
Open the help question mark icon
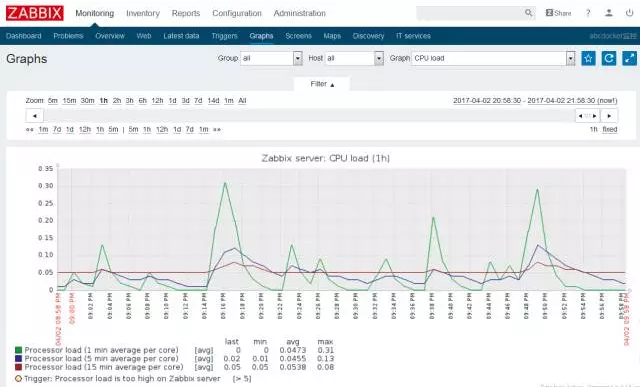[x=588, y=13]
